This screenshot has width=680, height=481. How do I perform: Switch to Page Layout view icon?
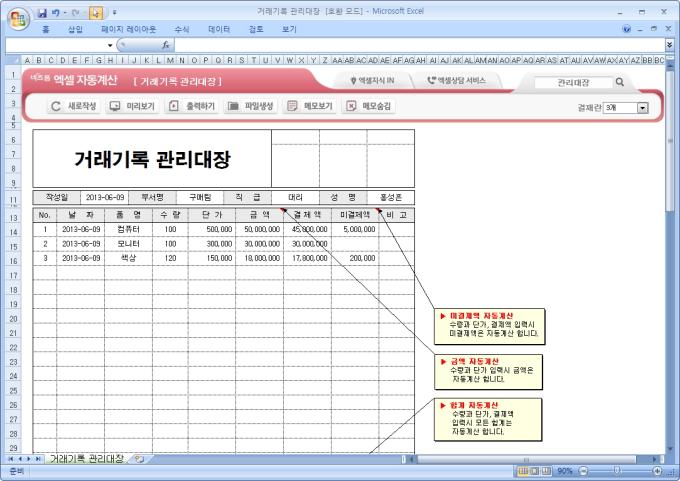(535, 471)
